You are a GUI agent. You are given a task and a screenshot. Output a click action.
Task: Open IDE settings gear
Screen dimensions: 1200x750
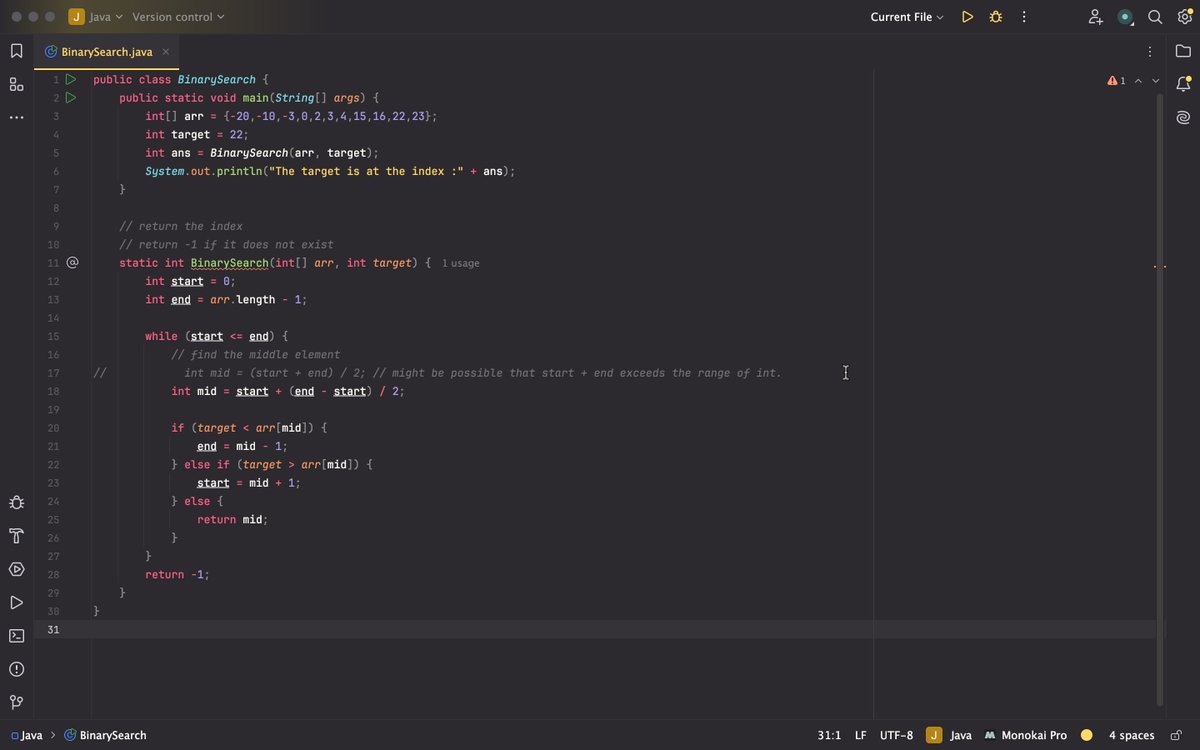1184,17
